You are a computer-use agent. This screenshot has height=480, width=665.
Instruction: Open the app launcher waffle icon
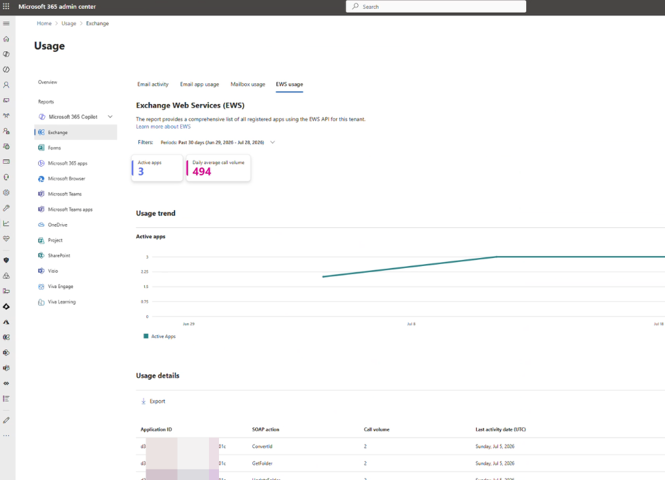(6, 6)
